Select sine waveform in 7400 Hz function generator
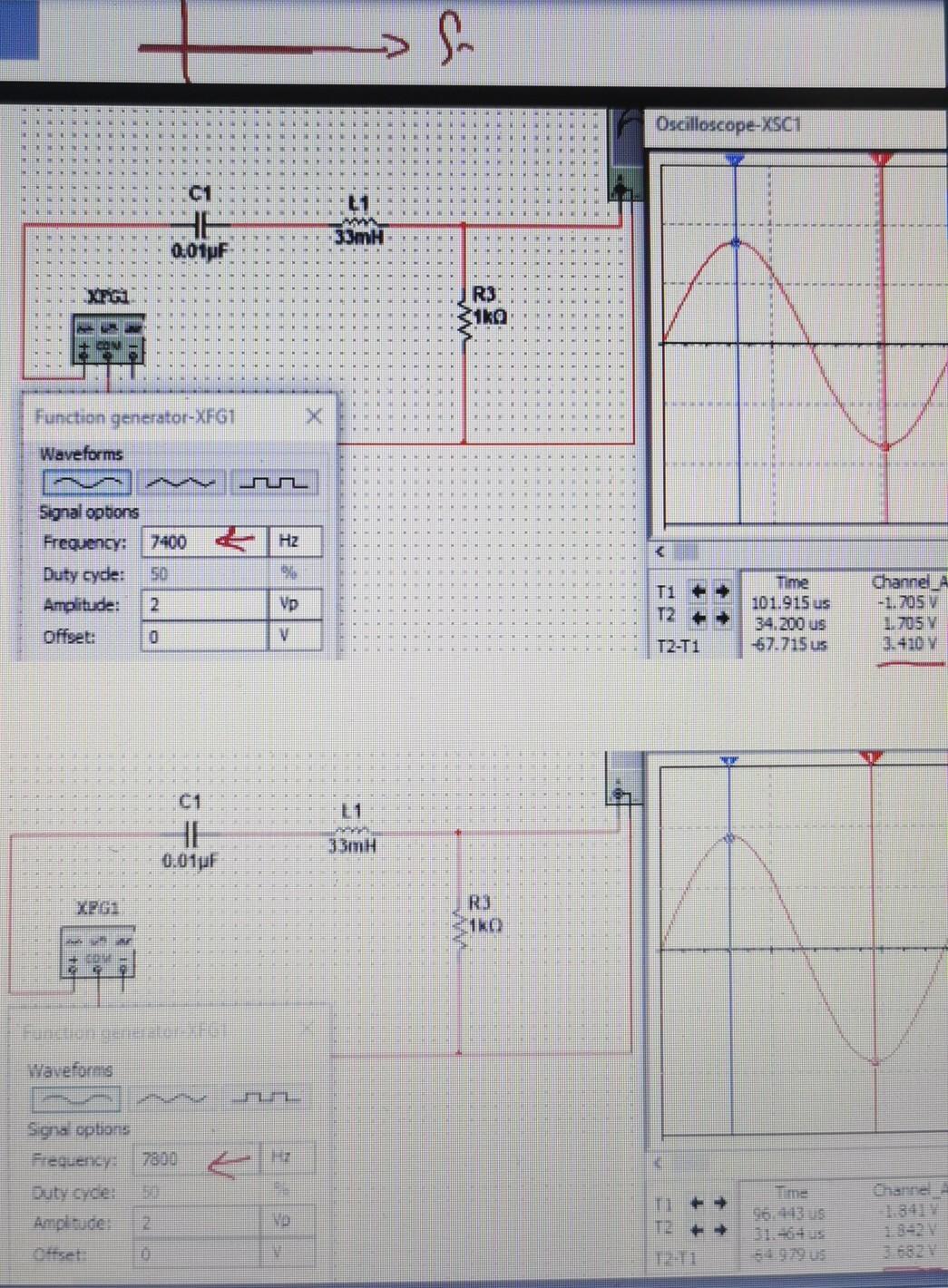Screen dimensions: 948x1288 (87, 482)
